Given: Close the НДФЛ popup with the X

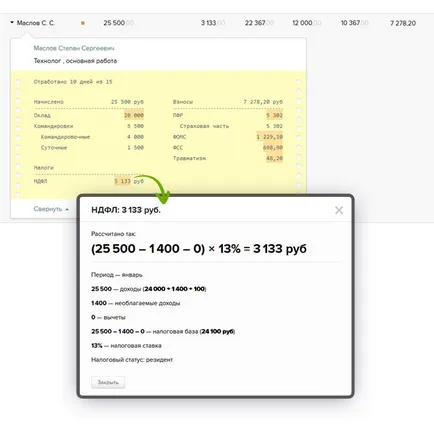Looking at the screenshot, I should 339,210.
